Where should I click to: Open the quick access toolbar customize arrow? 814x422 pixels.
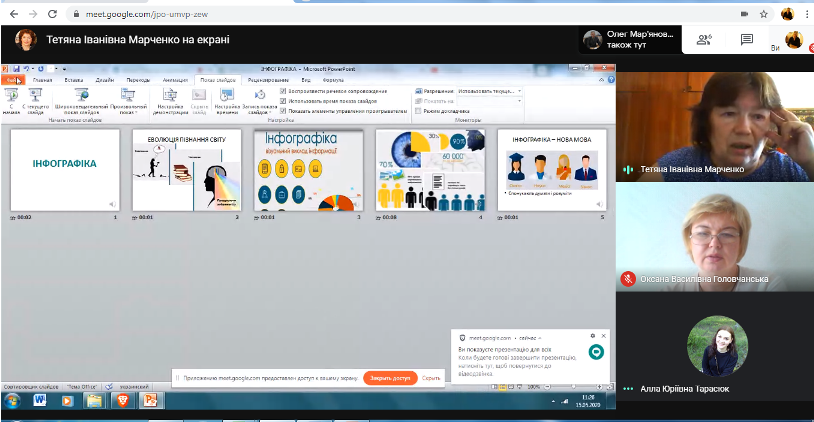(64, 69)
